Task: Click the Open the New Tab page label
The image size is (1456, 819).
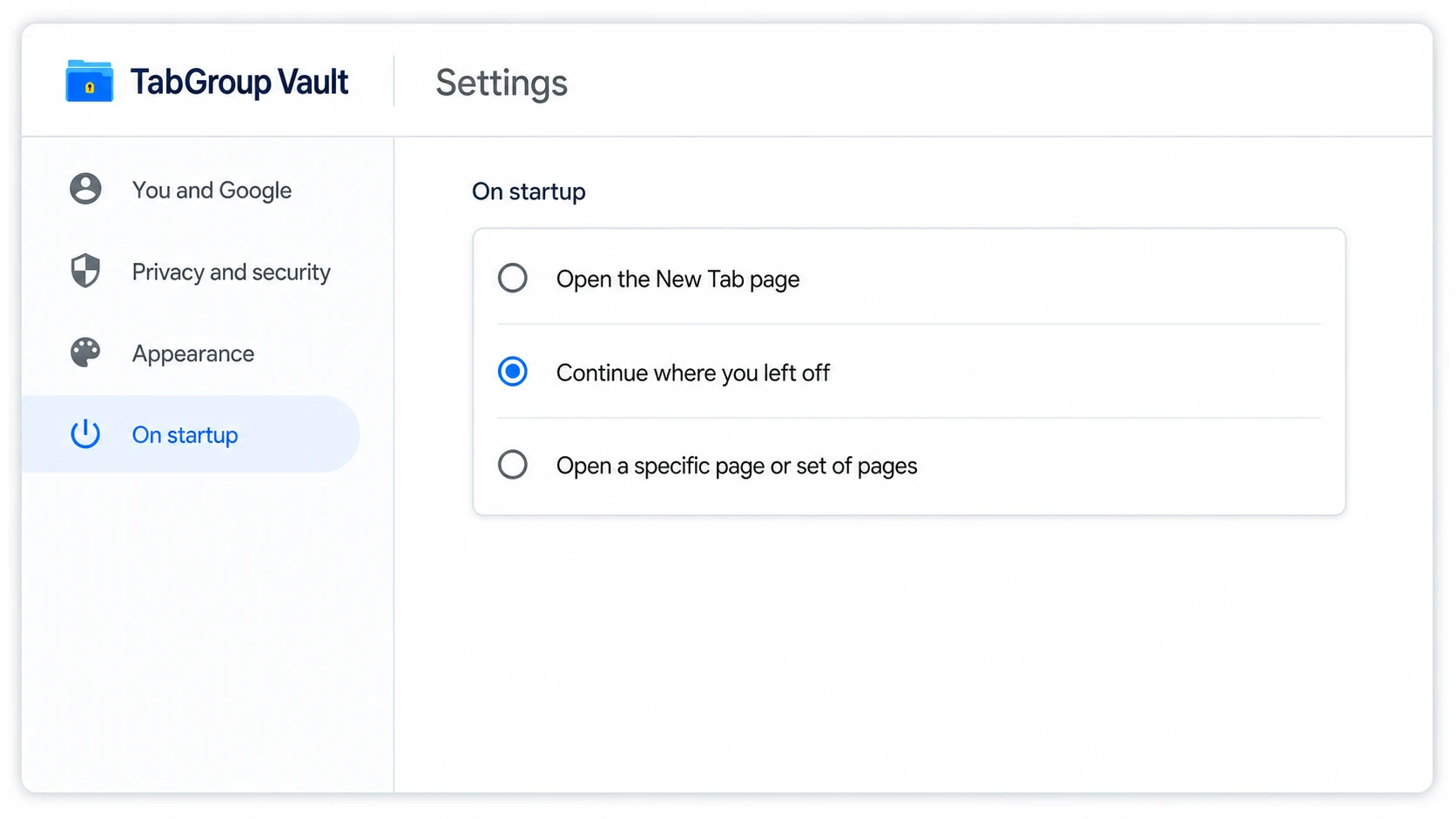Action: tap(677, 279)
